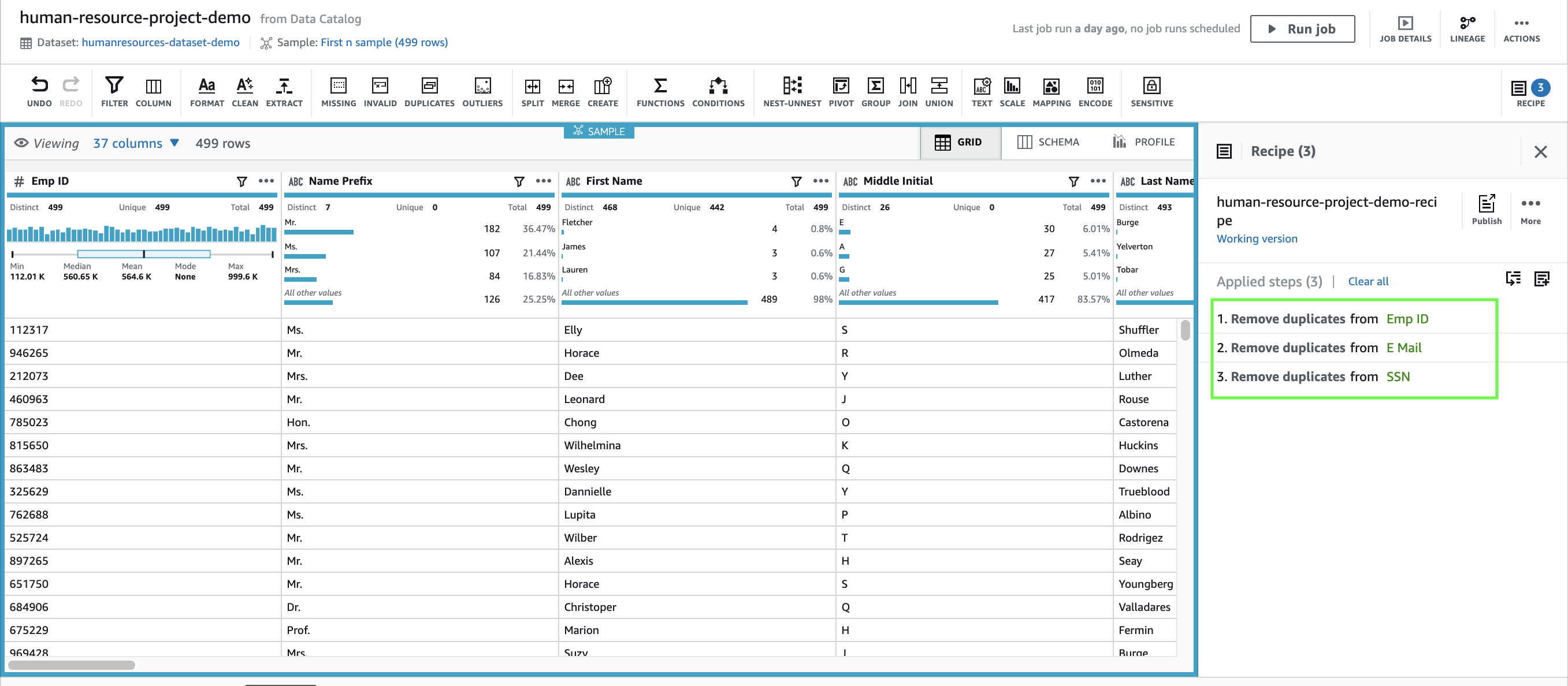
Task: Toggle filter on Middle Initial column
Action: [x=1073, y=181]
